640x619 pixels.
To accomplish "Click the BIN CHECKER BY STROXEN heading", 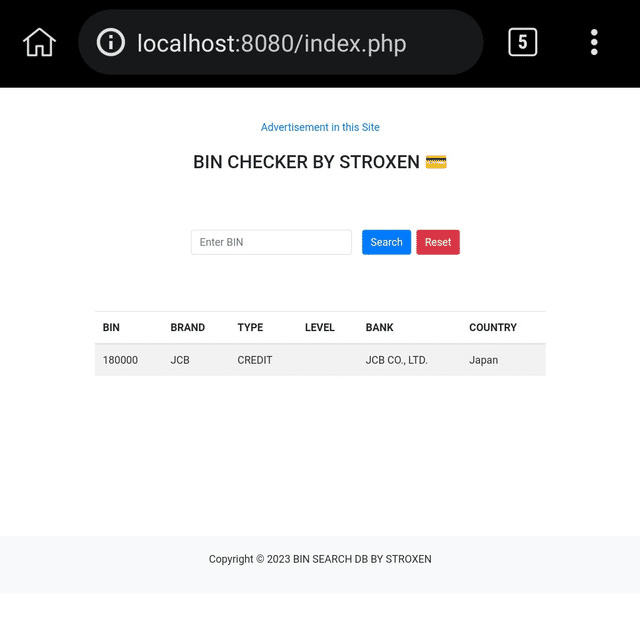I will coord(306,162).
